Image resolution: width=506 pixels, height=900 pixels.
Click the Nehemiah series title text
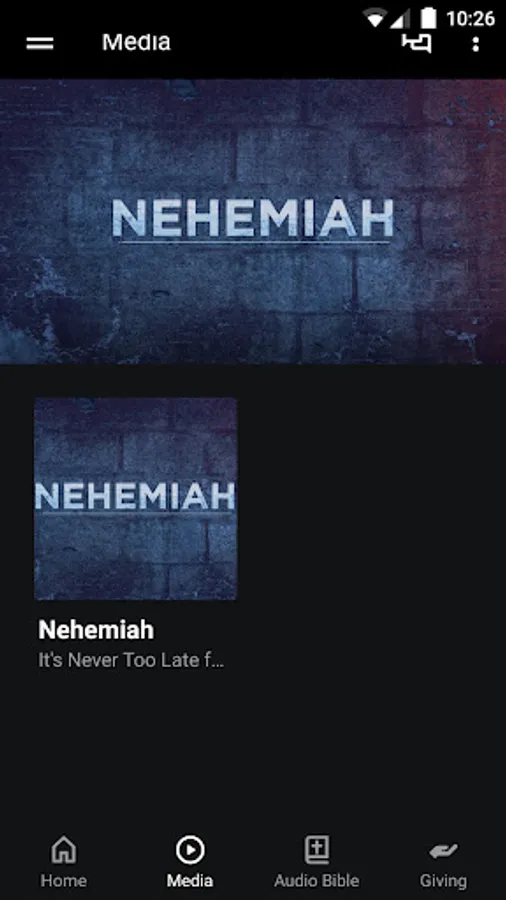tap(96, 630)
